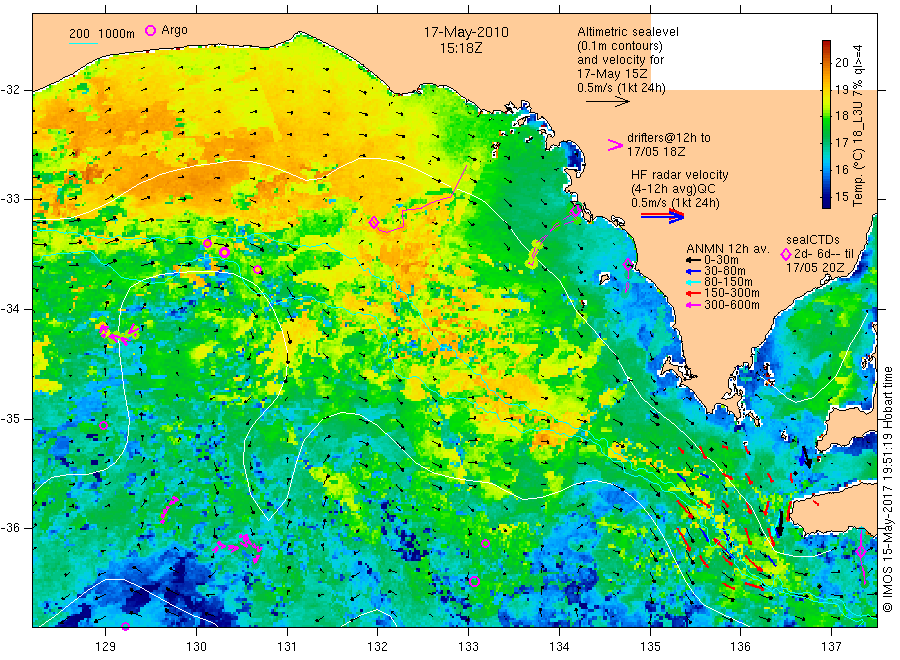This screenshot has width=900, height=660.
Task: Click seal CTD diamond near 132°E 33.2°S
Action: (x=374, y=222)
